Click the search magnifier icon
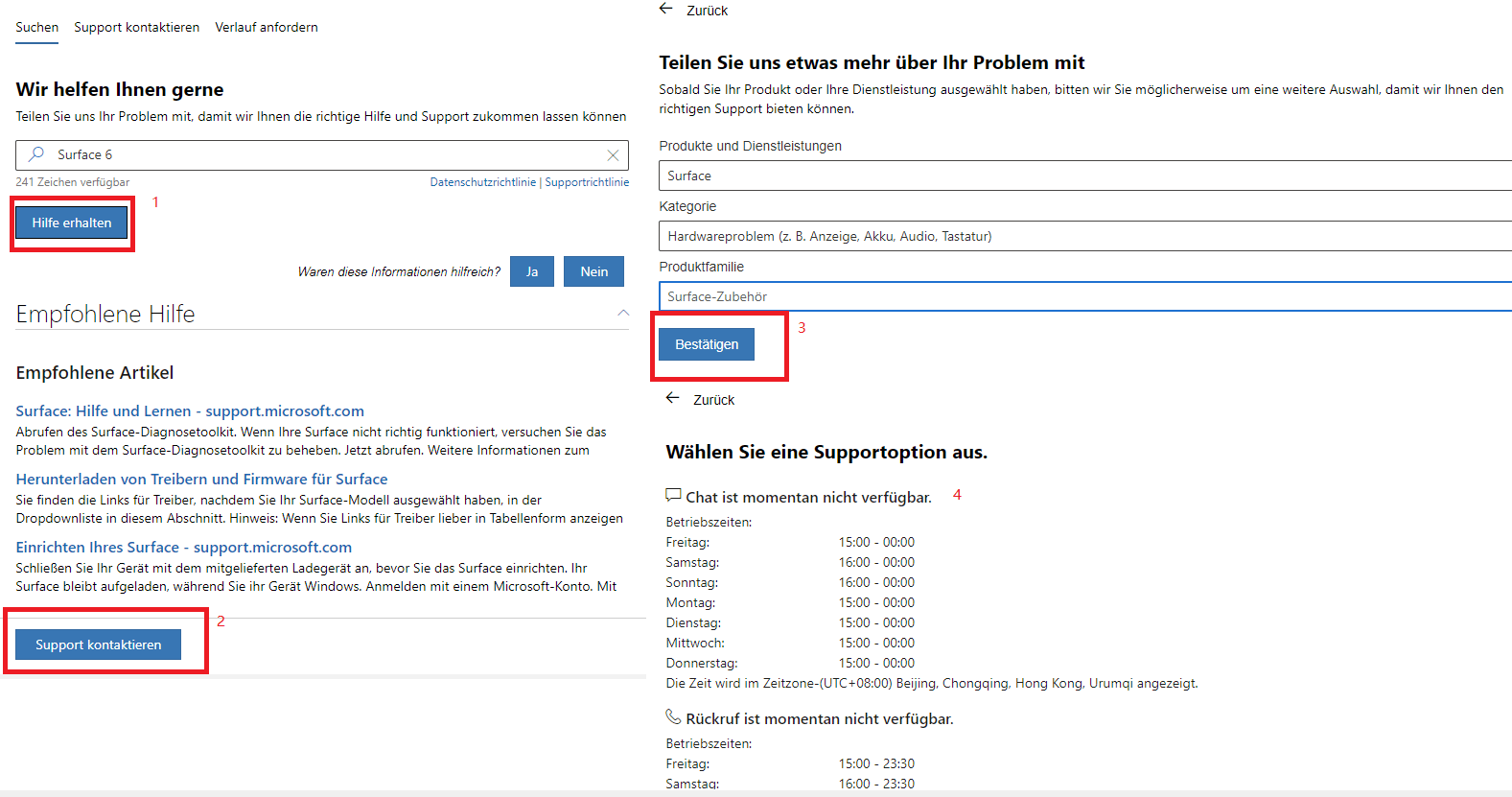 [x=36, y=154]
